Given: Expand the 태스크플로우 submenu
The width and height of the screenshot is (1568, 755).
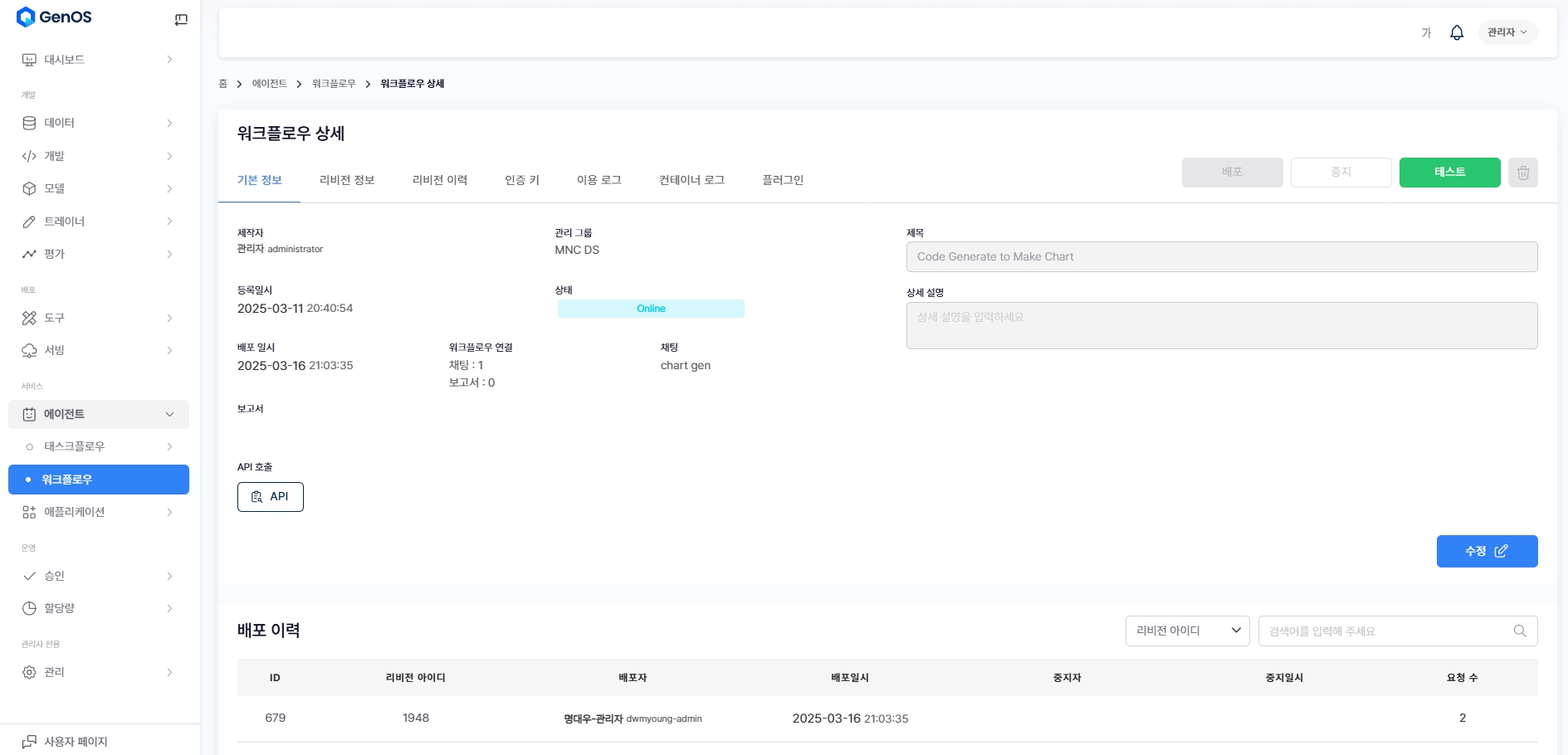Looking at the screenshot, I should (x=169, y=446).
